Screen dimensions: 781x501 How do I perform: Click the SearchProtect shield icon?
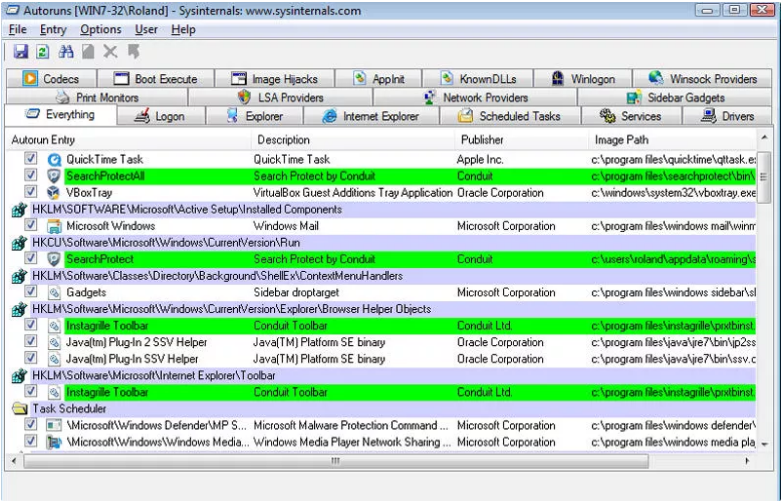tap(54, 259)
